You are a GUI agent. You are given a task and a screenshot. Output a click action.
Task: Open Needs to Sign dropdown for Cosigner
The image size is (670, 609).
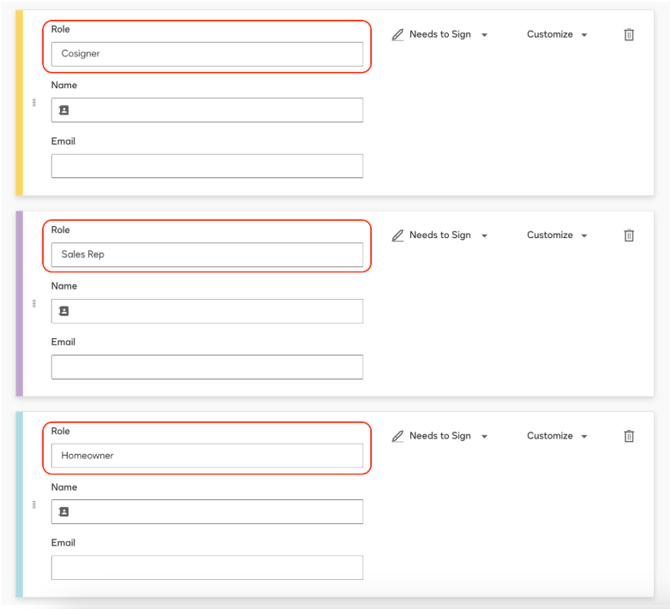pyautogui.click(x=440, y=35)
